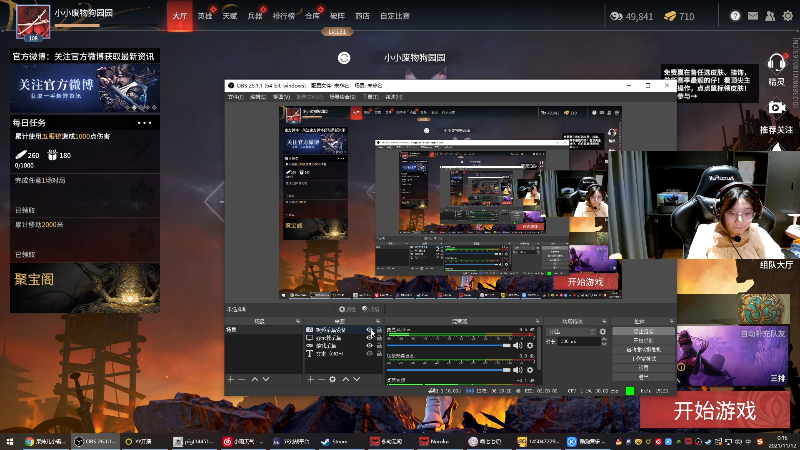Click fourth button in OBS controls panel
Viewport: 800px width, 450px height.
(x=643, y=359)
